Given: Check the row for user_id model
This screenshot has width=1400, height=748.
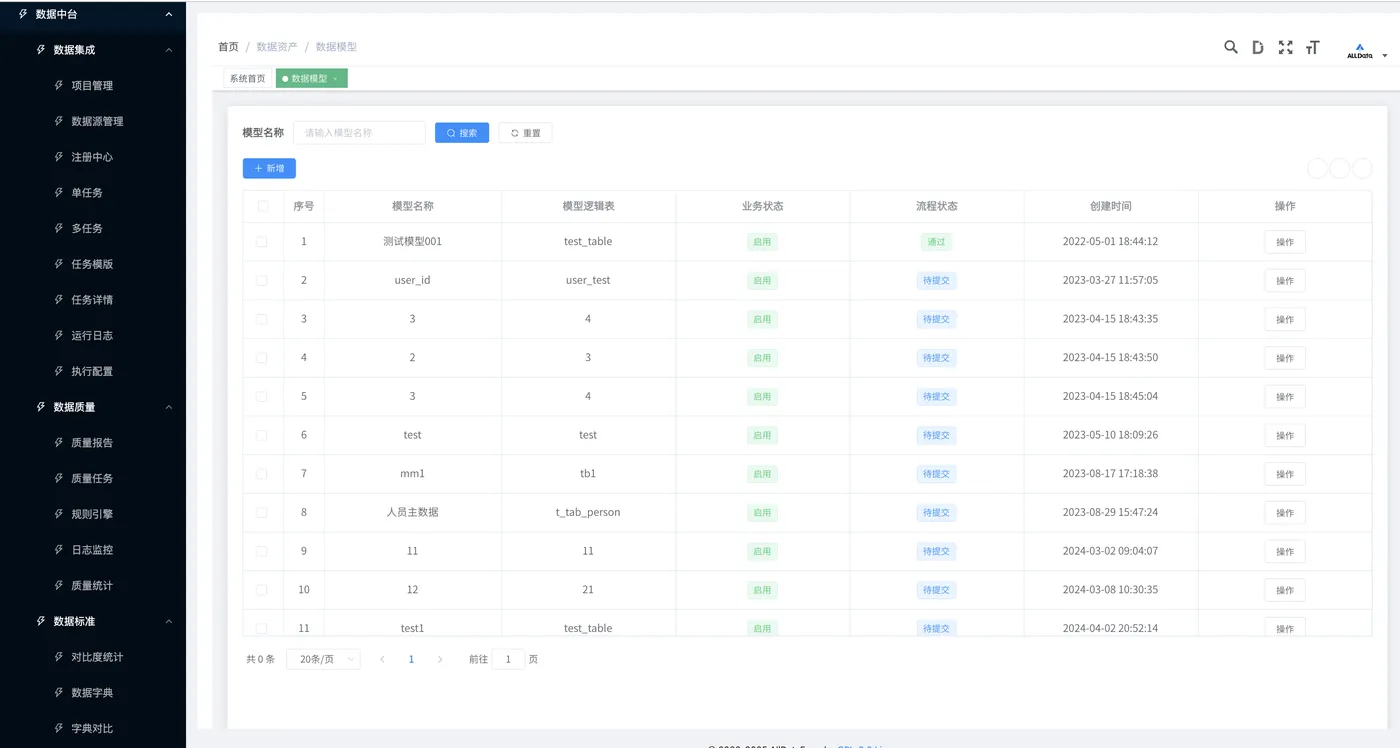Looking at the screenshot, I should 262,281.
